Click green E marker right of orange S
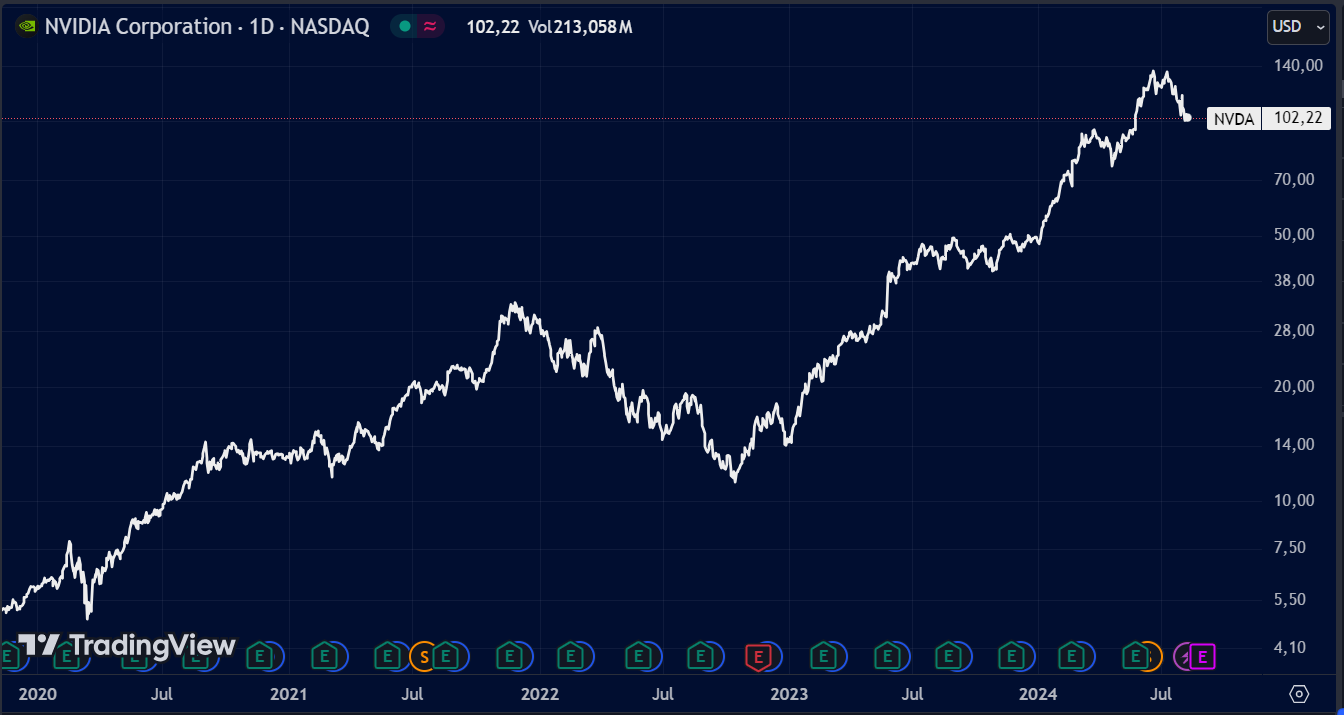Image resolution: width=1344 pixels, height=715 pixels. pyautogui.click(x=447, y=657)
